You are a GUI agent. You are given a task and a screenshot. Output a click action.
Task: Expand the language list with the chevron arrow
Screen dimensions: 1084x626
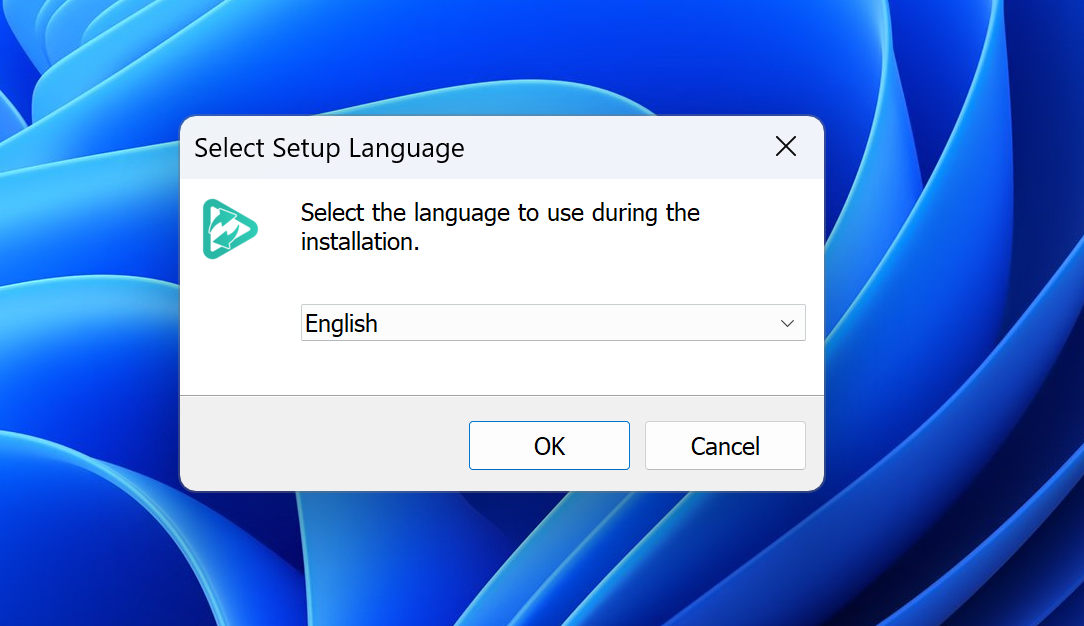tap(787, 323)
